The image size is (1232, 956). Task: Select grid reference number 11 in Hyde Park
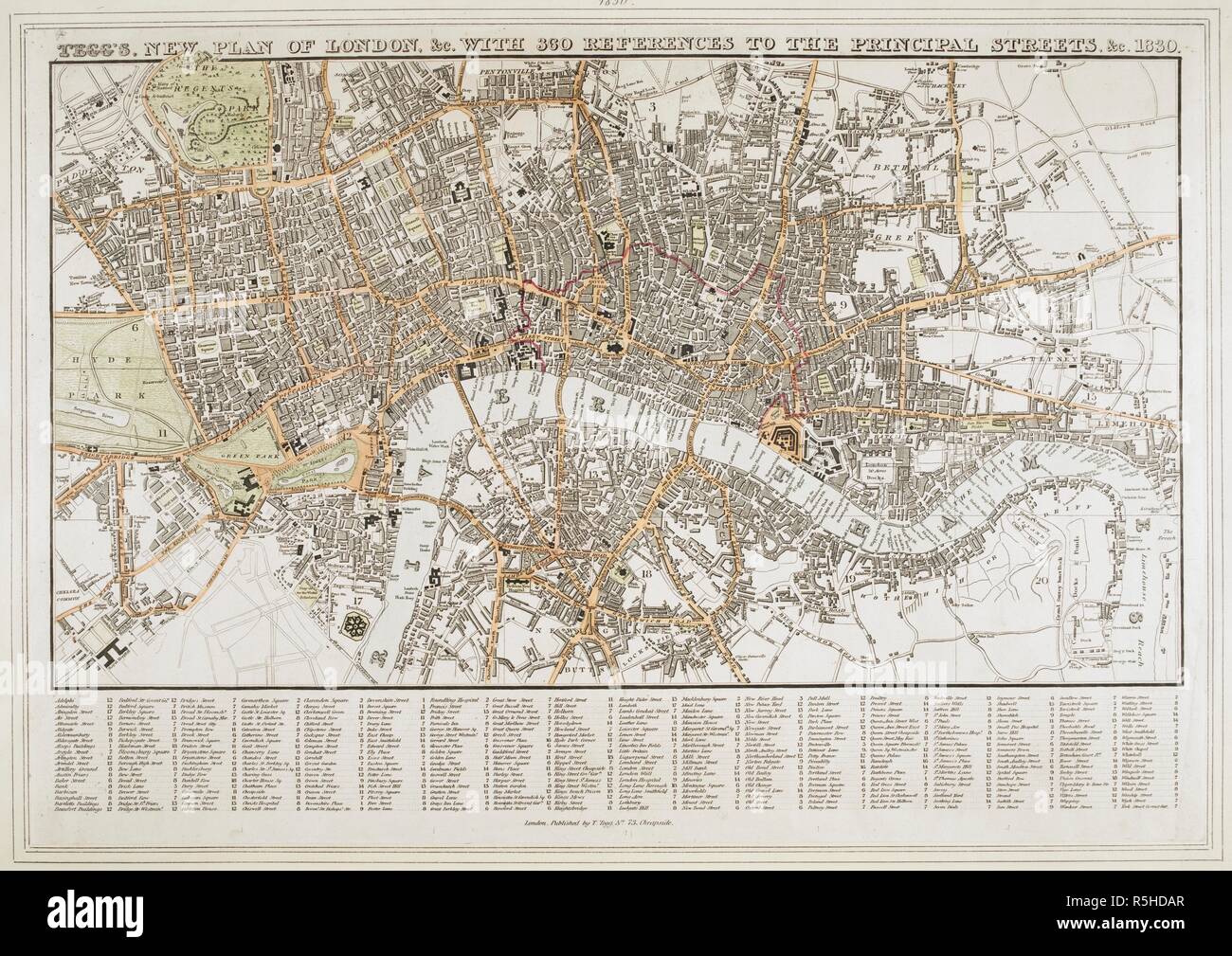tap(163, 431)
